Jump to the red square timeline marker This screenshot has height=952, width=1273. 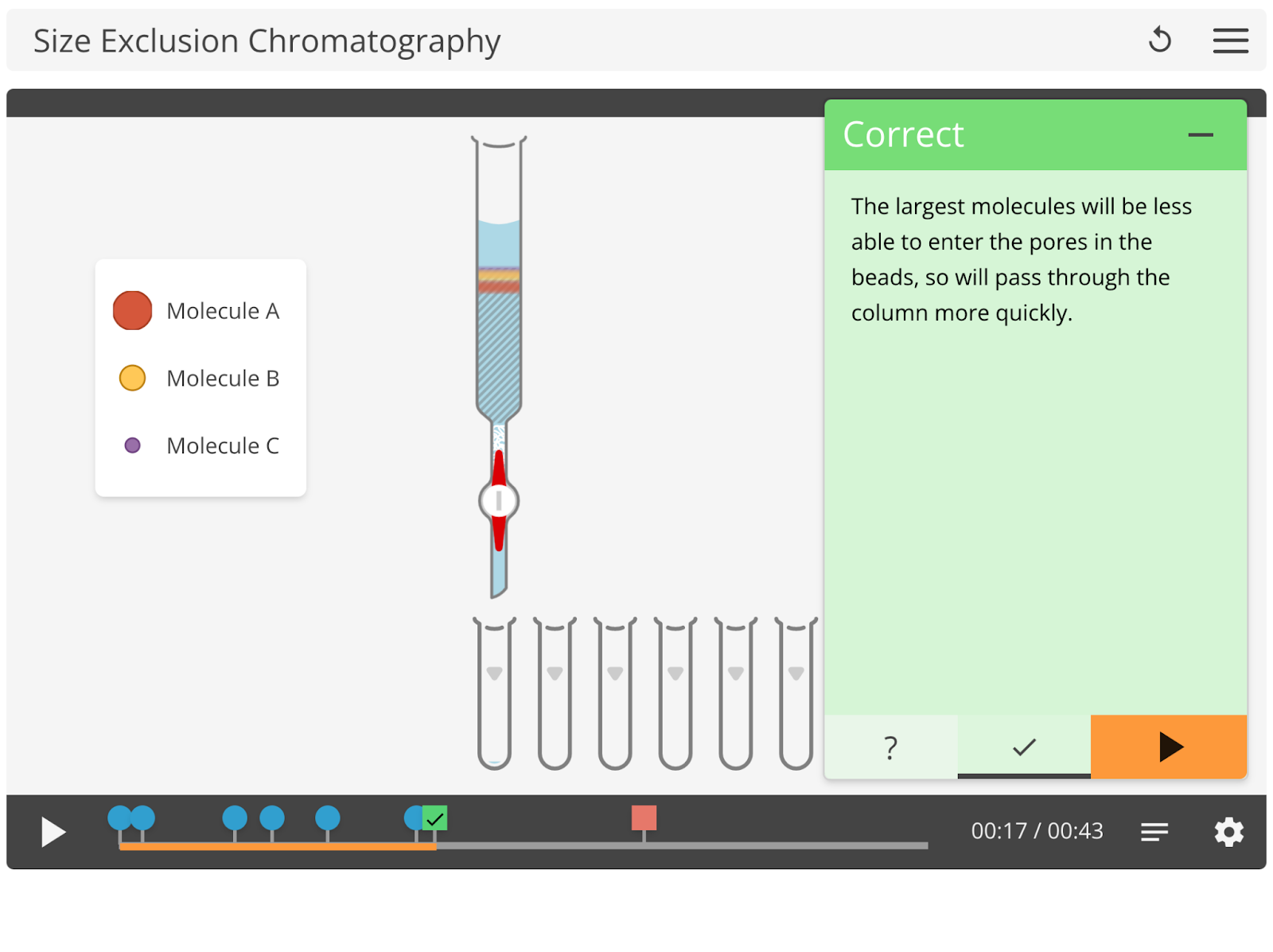pos(644,818)
